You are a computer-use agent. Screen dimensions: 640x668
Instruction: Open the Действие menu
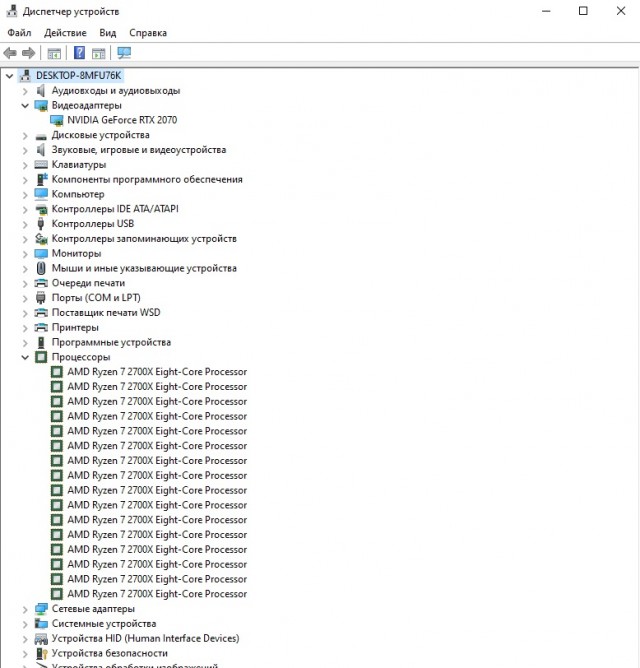click(x=65, y=33)
